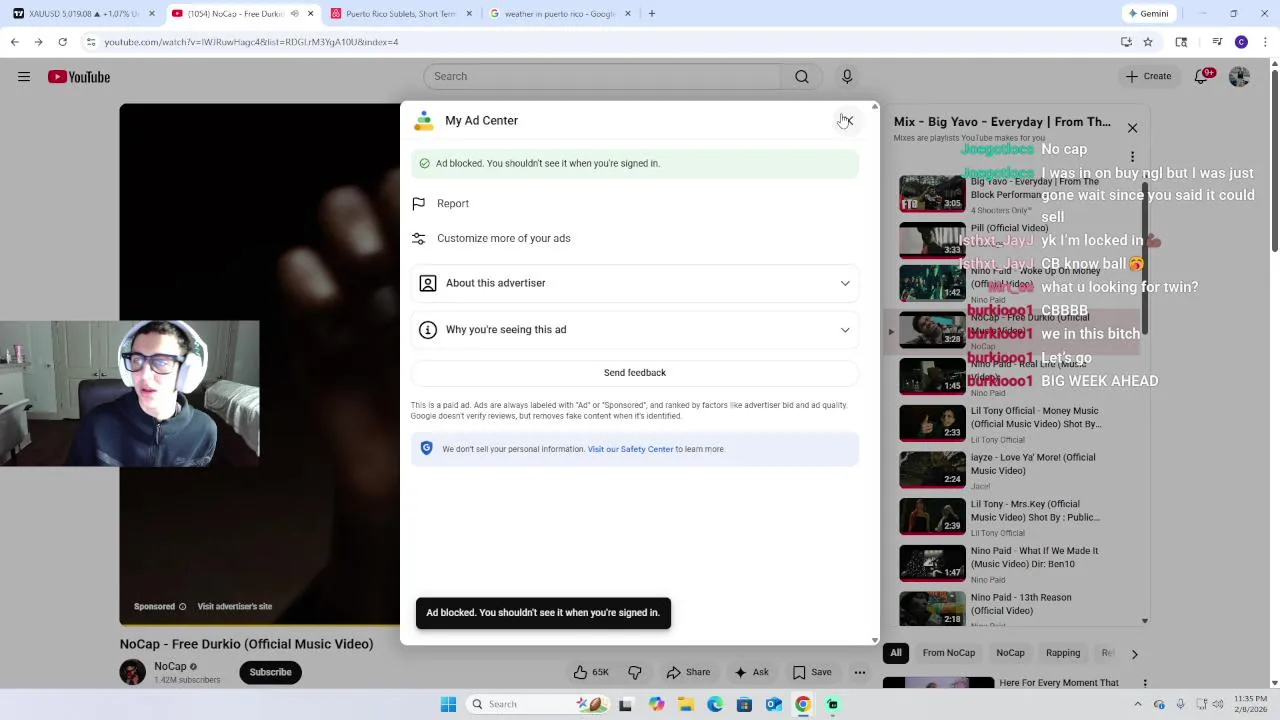This screenshot has width=1280, height=720.
Task: Switch to weather in puerto rico tab
Action: point(558,14)
